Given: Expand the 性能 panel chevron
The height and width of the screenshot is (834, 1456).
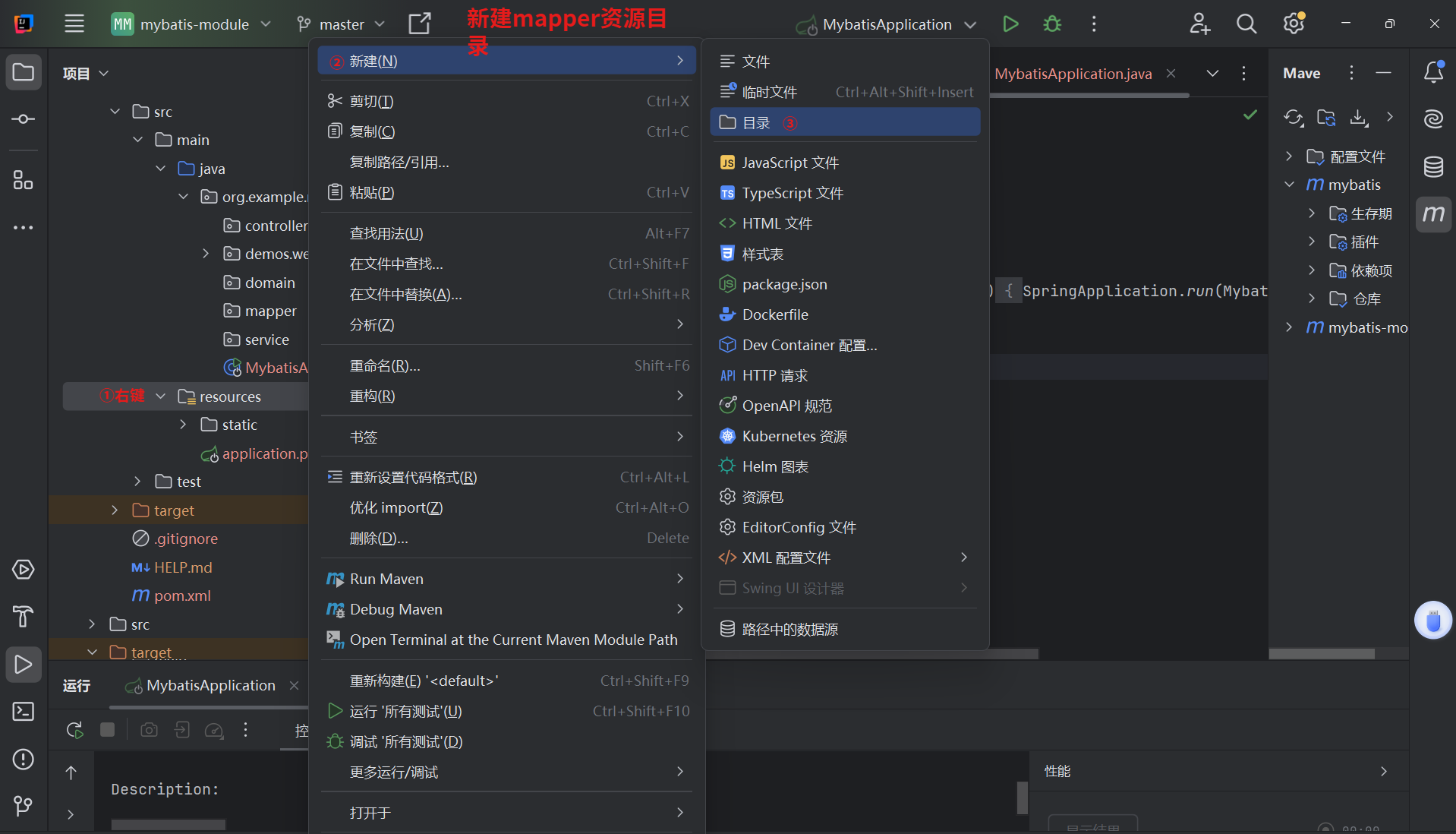Looking at the screenshot, I should coord(1384,772).
